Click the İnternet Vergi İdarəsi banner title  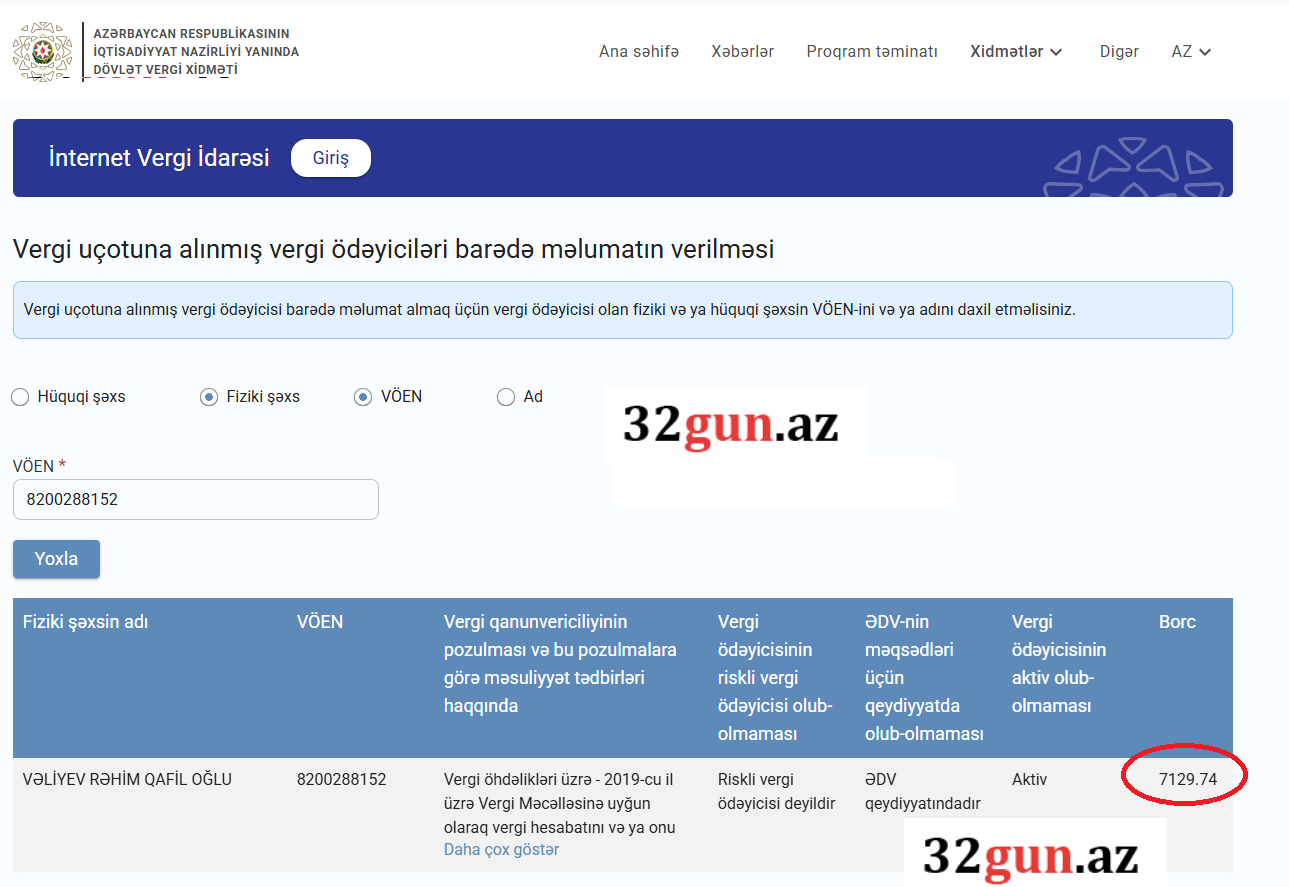pyautogui.click(x=159, y=158)
